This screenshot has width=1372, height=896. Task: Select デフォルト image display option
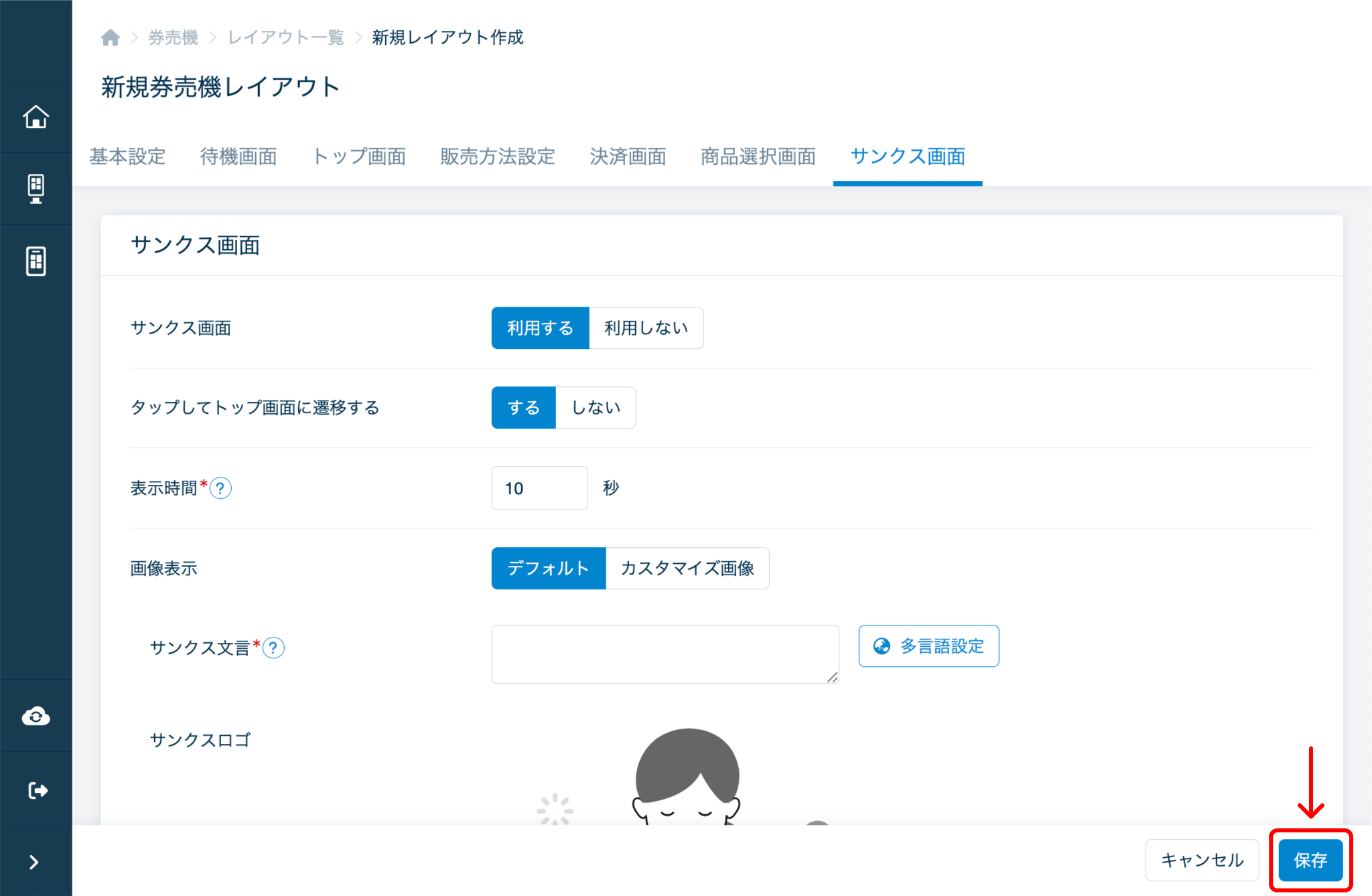pyautogui.click(x=548, y=569)
